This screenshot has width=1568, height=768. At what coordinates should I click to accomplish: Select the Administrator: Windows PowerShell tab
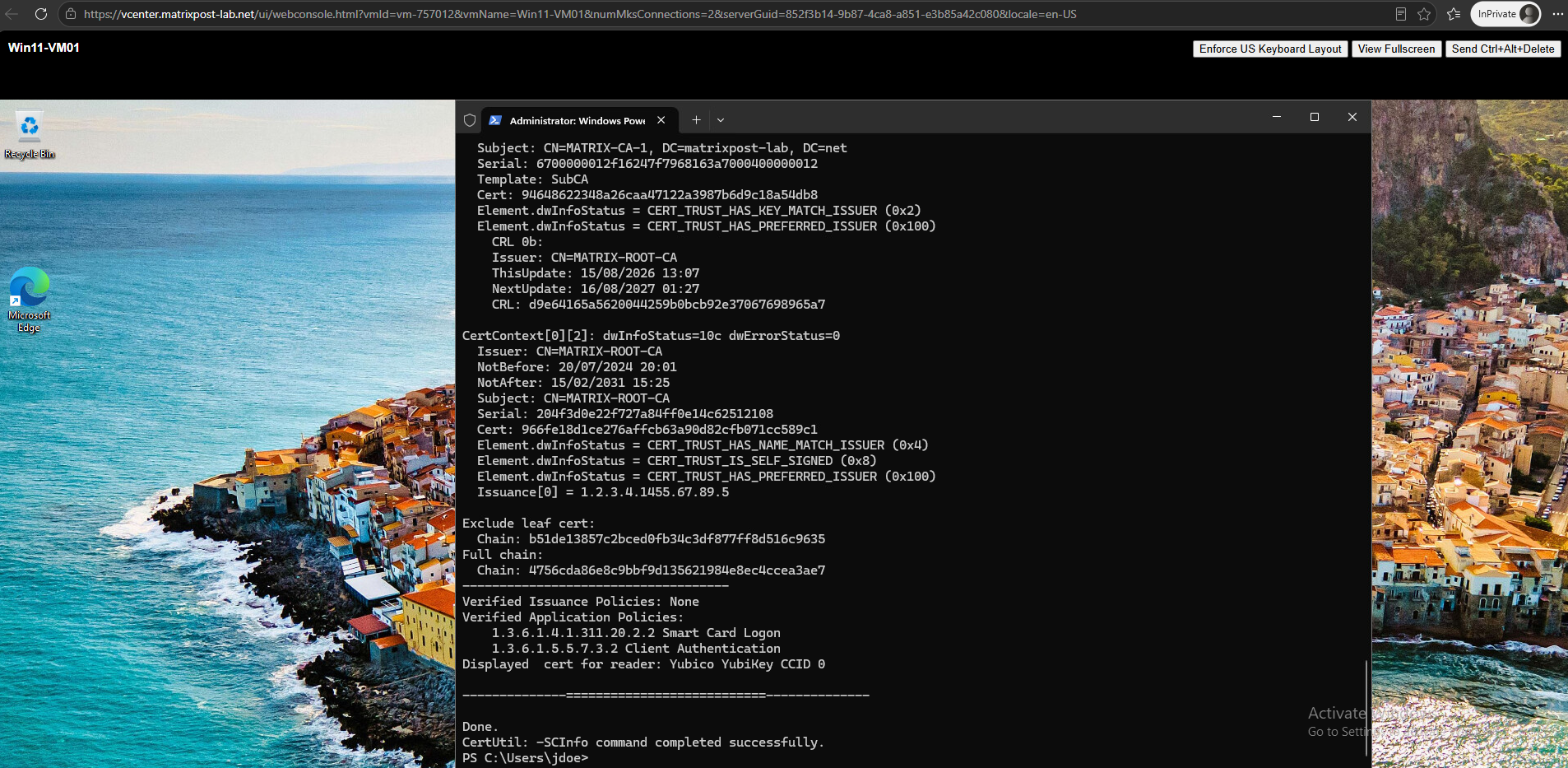point(579,120)
